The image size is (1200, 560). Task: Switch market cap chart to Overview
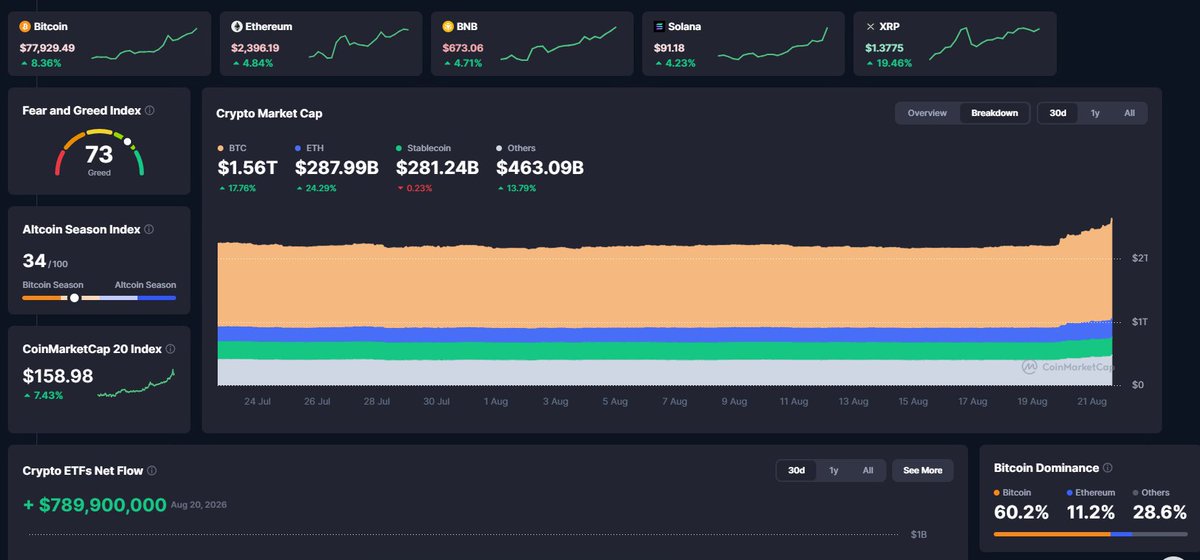point(927,113)
